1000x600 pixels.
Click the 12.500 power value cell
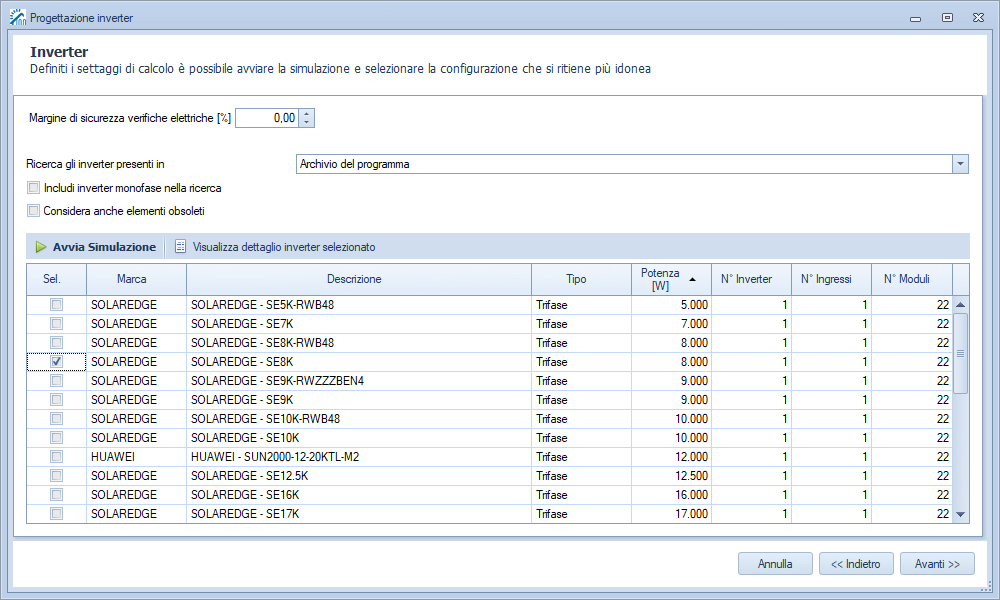click(671, 476)
